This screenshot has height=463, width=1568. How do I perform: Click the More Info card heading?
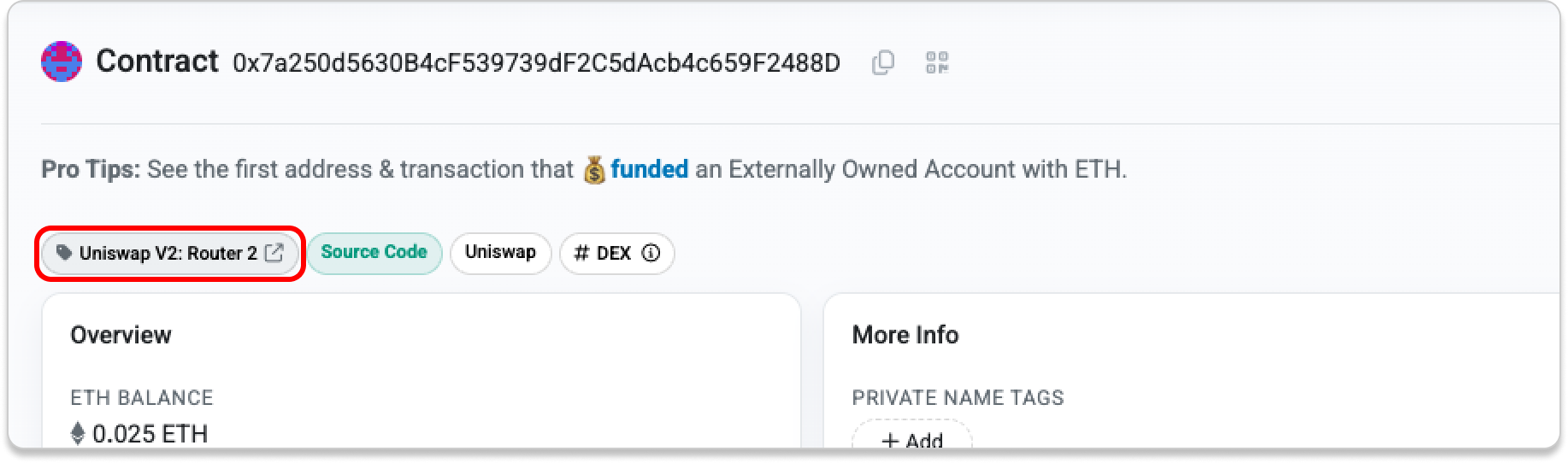(905, 335)
